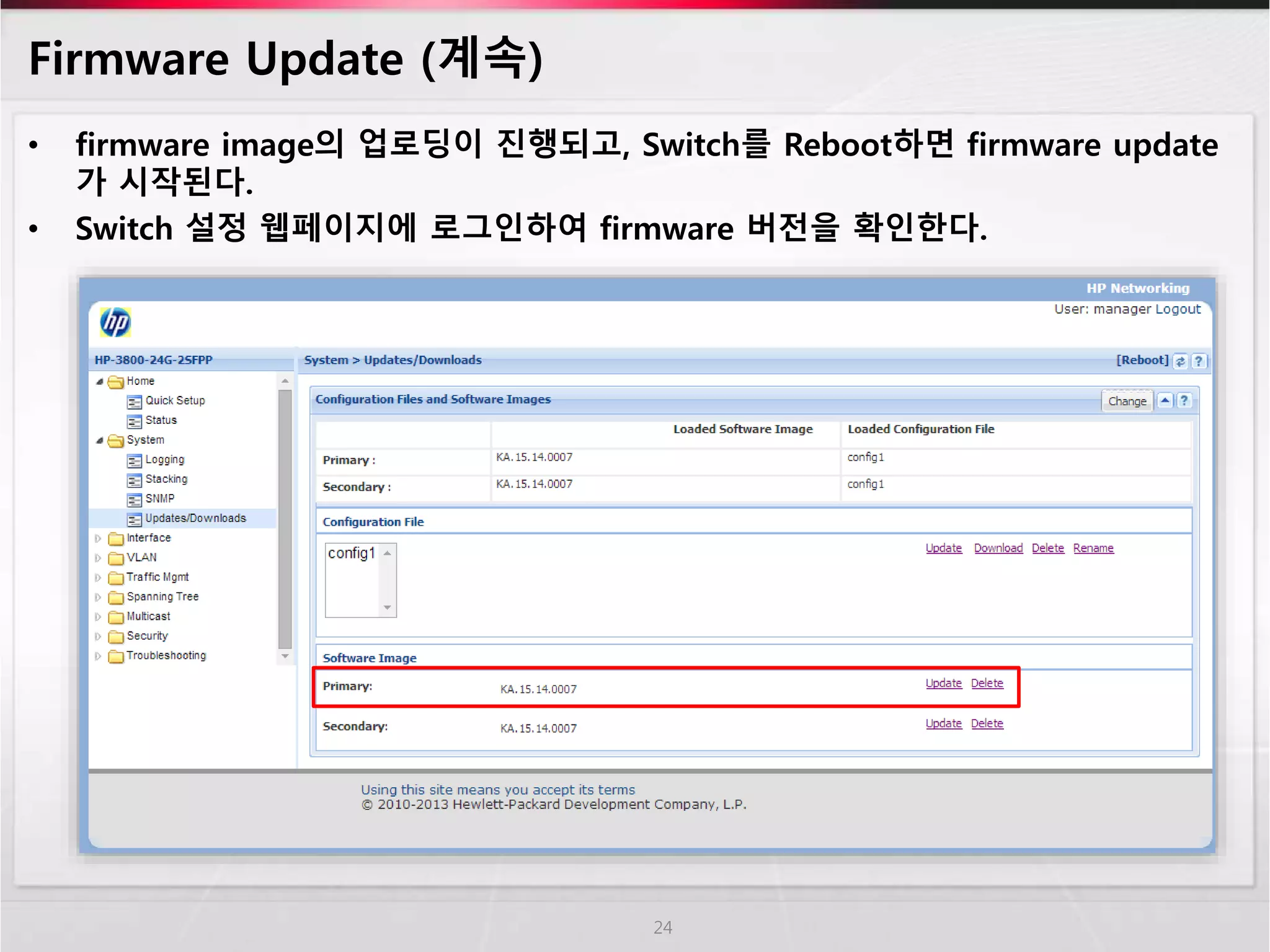
Task: Click the Quick Setup page icon
Action: pyautogui.click(x=135, y=402)
